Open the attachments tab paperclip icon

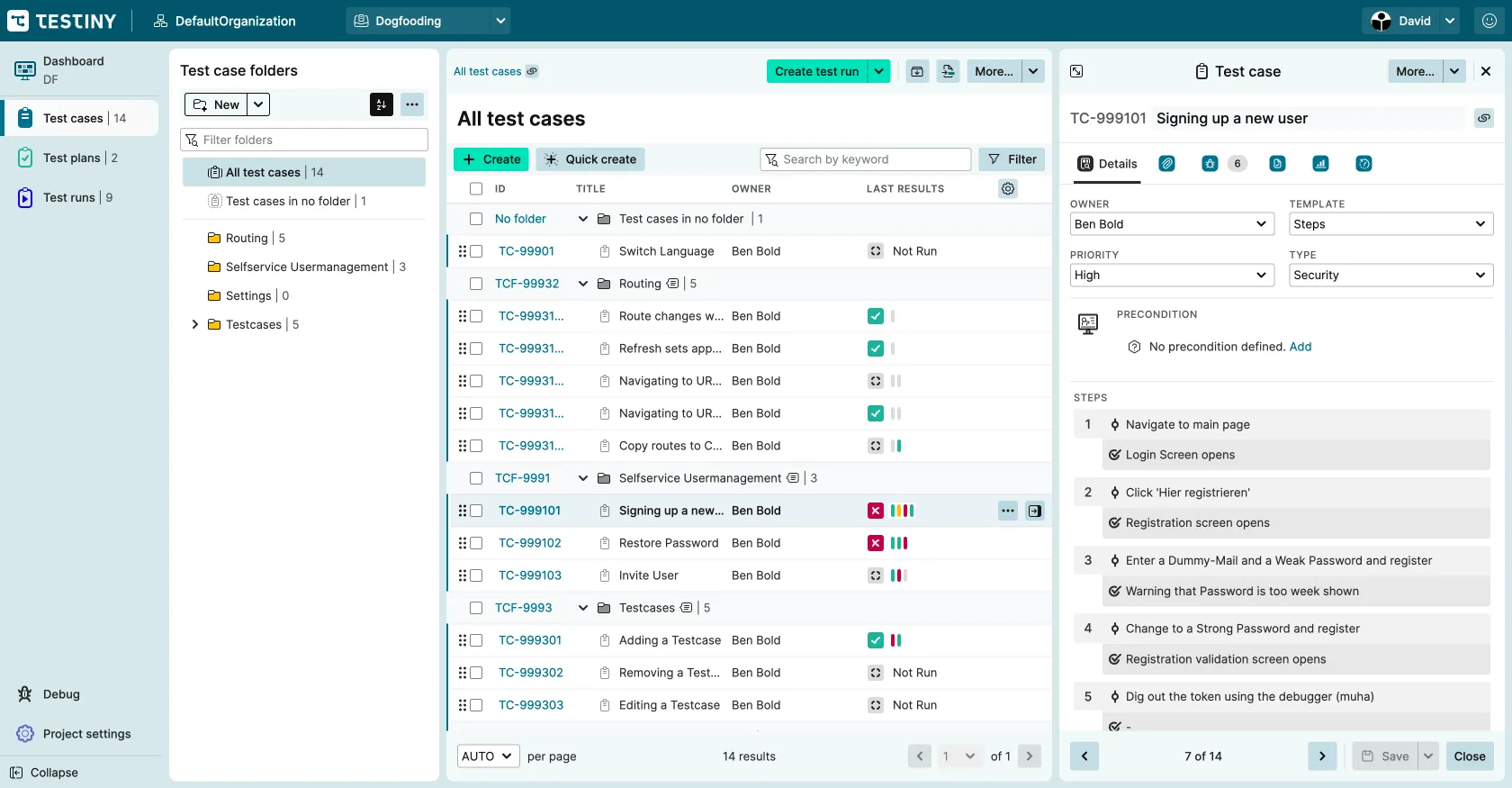point(1166,164)
